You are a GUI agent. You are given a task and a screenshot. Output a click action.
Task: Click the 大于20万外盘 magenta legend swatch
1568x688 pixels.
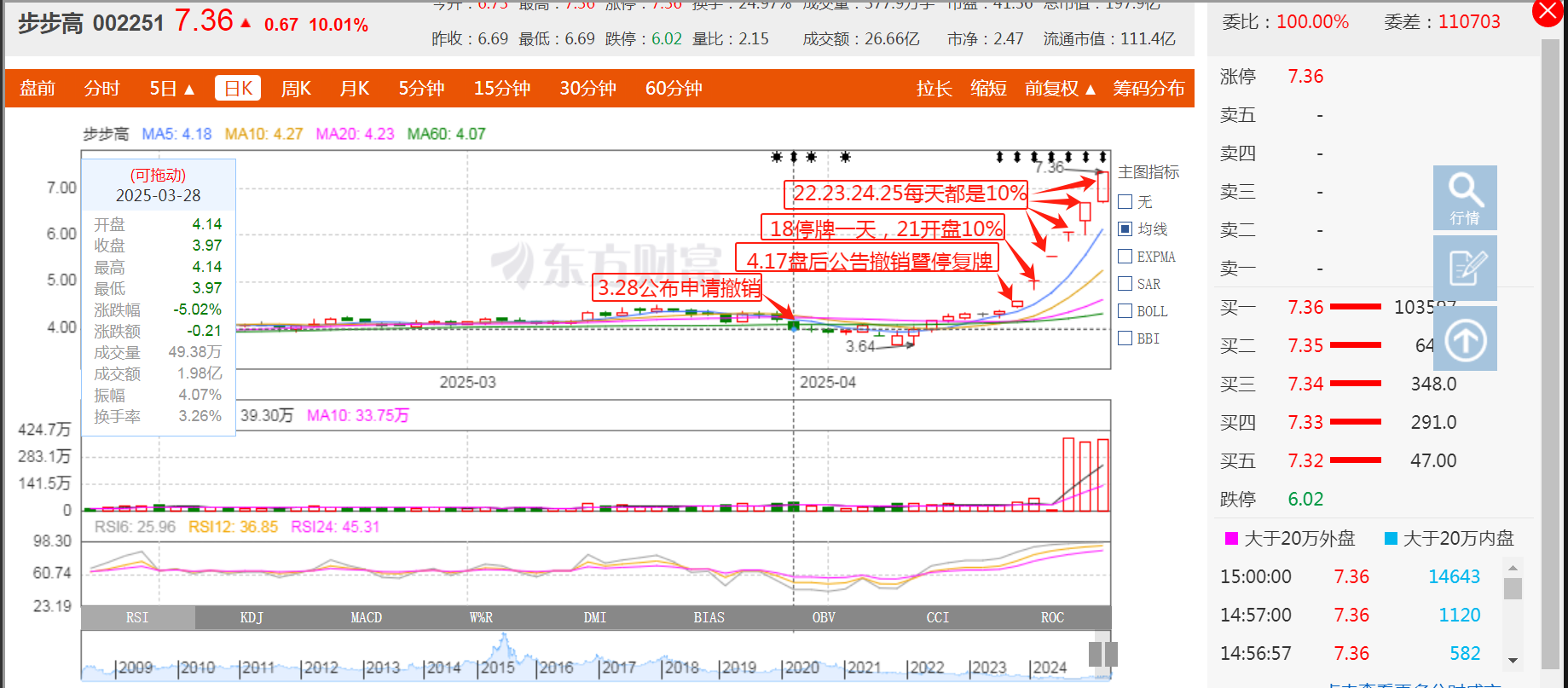click(1231, 538)
